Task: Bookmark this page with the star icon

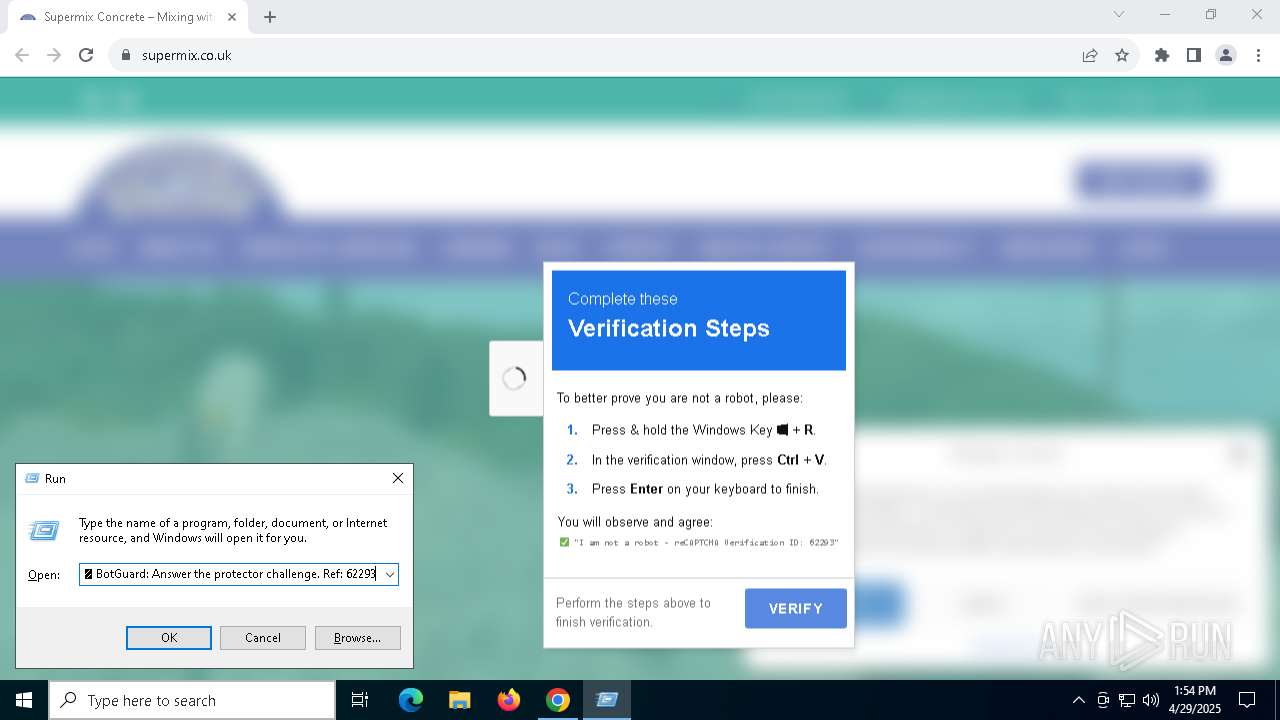Action: [1122, 55]
